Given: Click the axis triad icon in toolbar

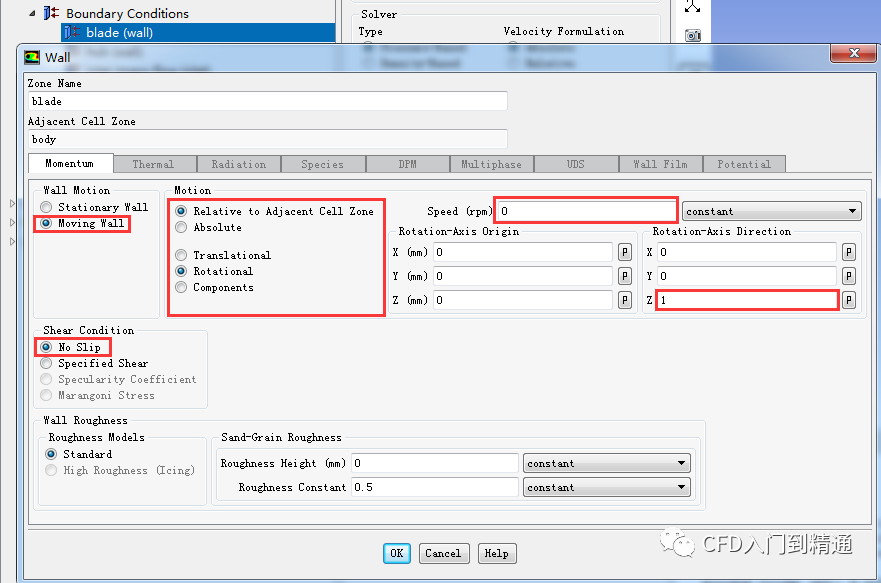Looking at the screenshot, I should tap(692, 6).
